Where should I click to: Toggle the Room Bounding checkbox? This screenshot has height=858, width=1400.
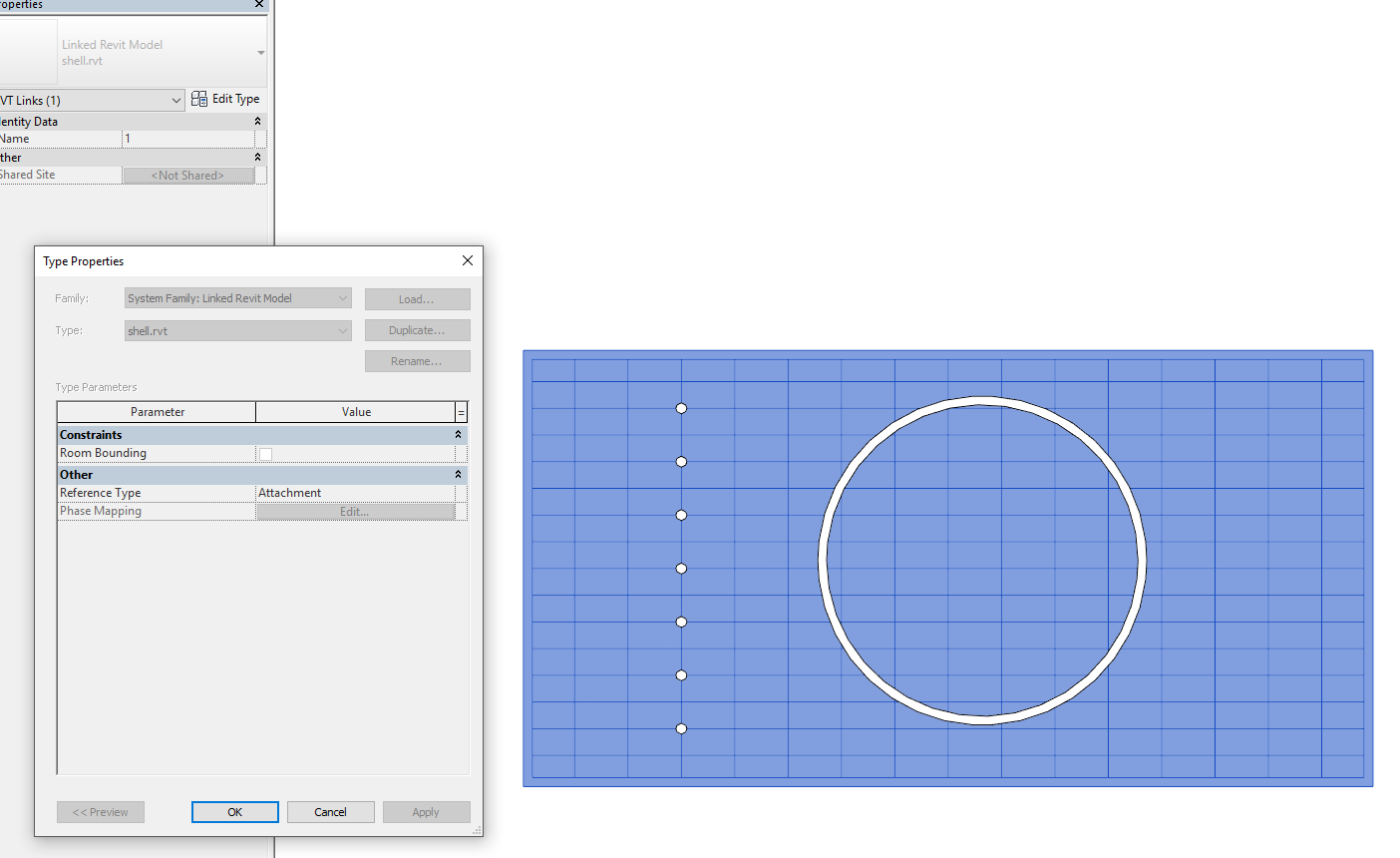[265, 452]
